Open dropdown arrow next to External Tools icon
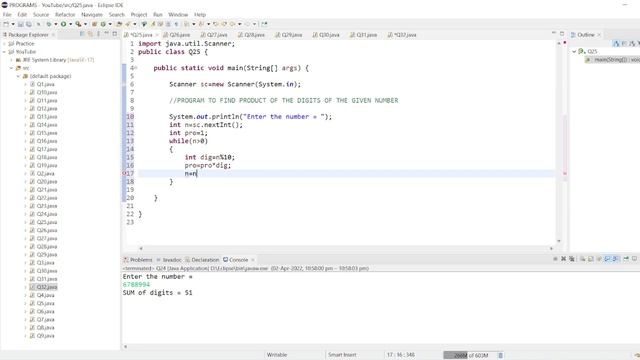Viewport: 640px width, 360px height. point(85,24)
